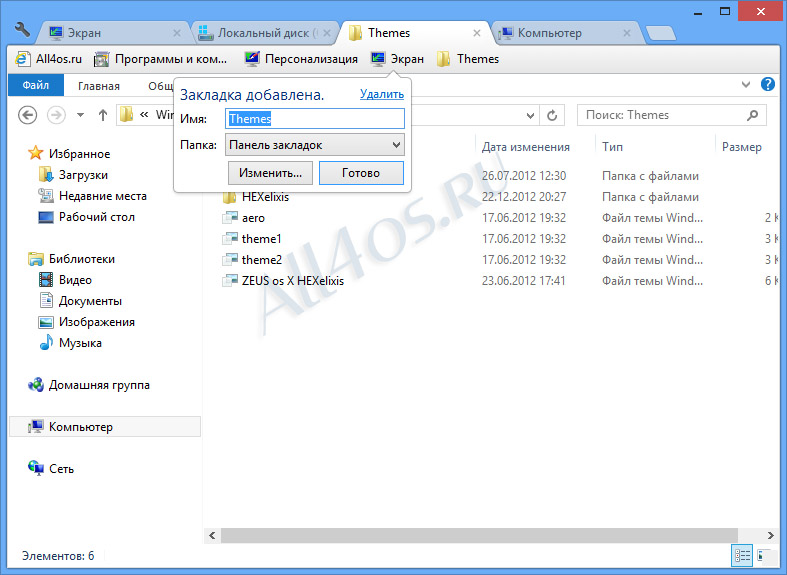Expand the ribbon chevron
The image size is (787, 575).
click(746, 85)
